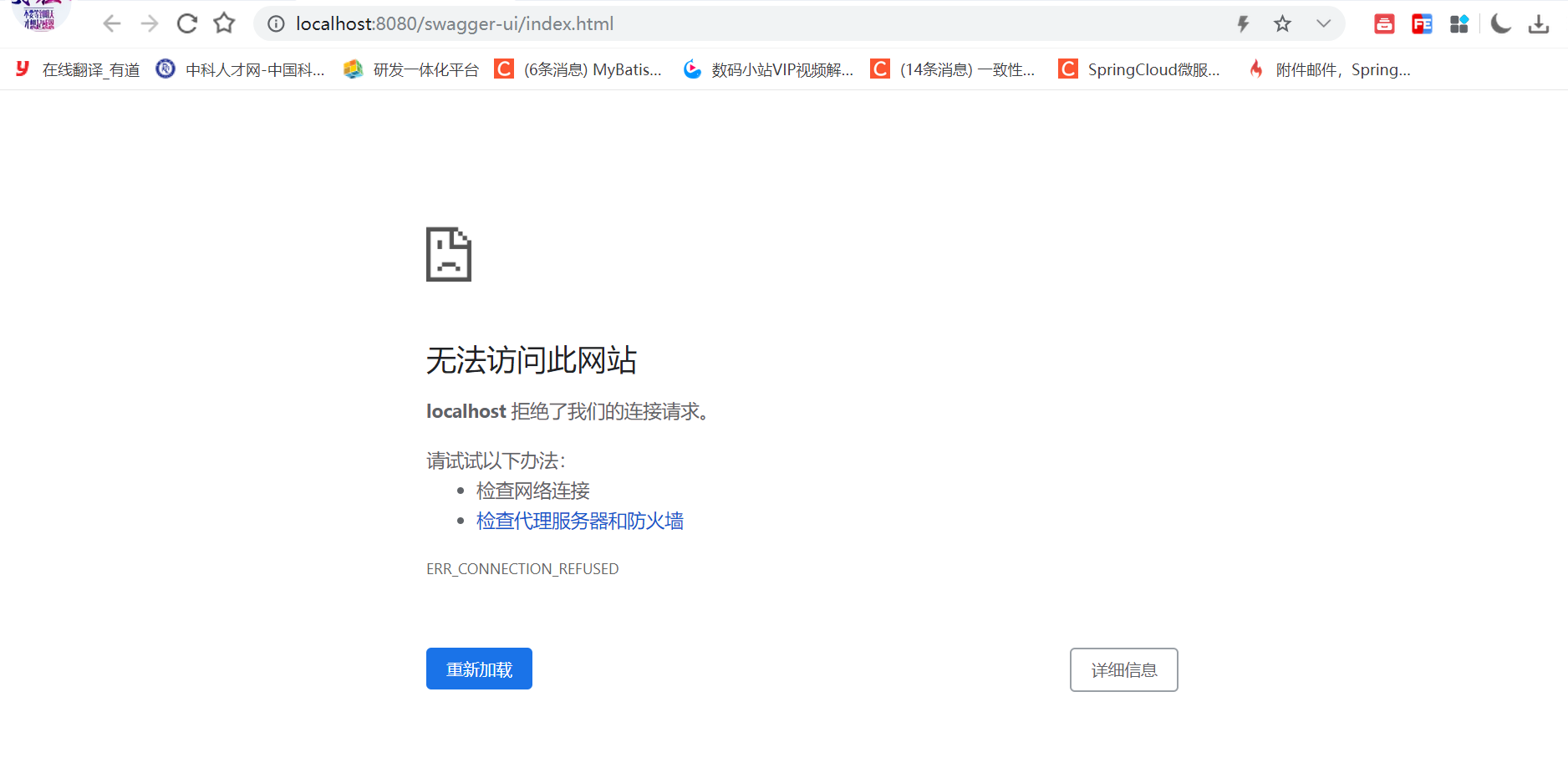Click the back navigation arrow

pos(111,23)
